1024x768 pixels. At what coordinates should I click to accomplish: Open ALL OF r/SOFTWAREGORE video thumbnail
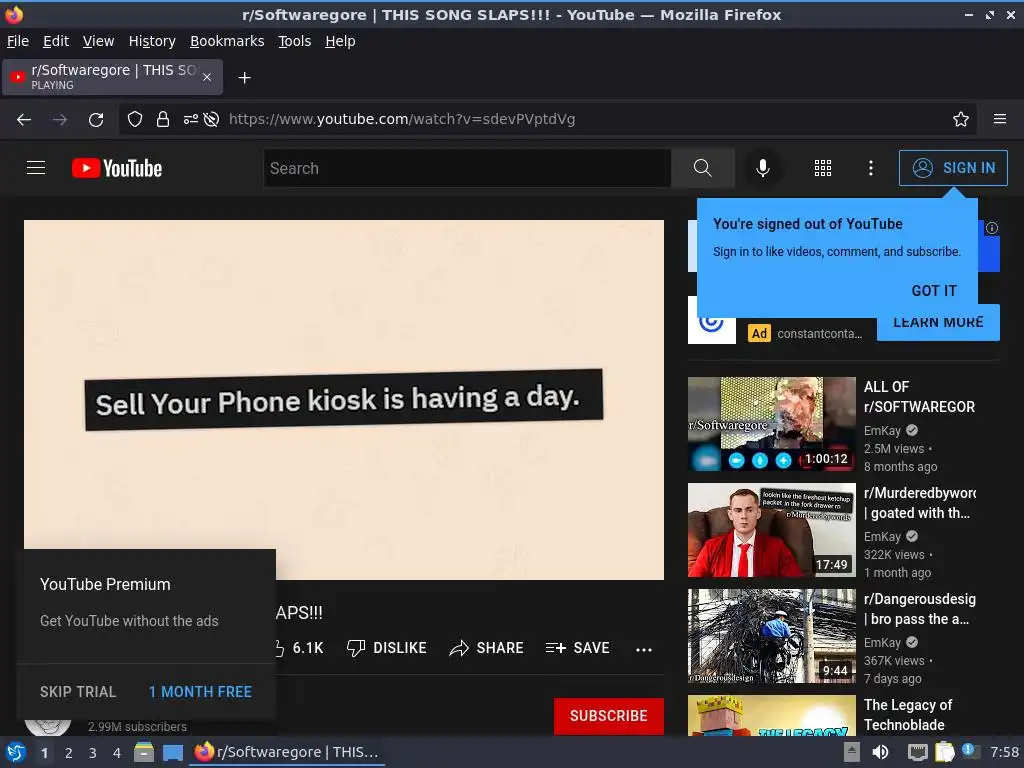pyautogui.click(x=771, y=424)
